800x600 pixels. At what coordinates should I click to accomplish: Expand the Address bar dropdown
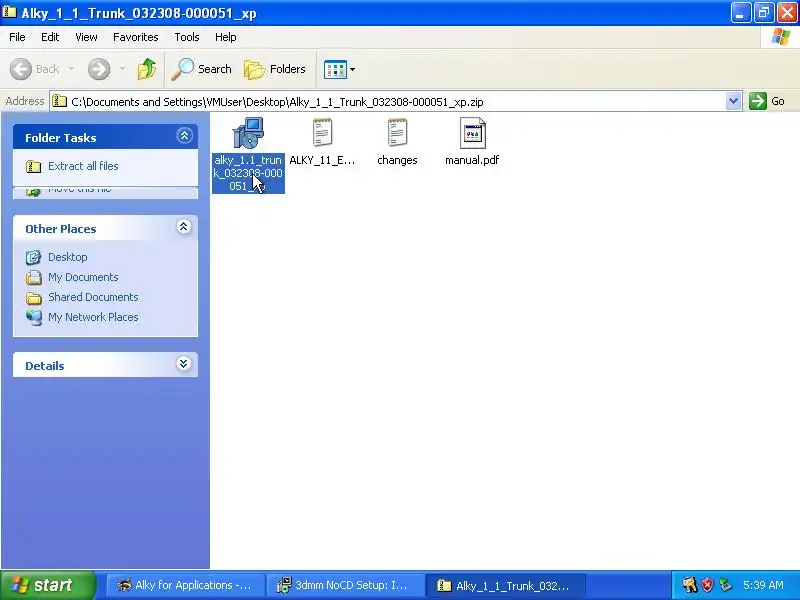click(733, 101)
